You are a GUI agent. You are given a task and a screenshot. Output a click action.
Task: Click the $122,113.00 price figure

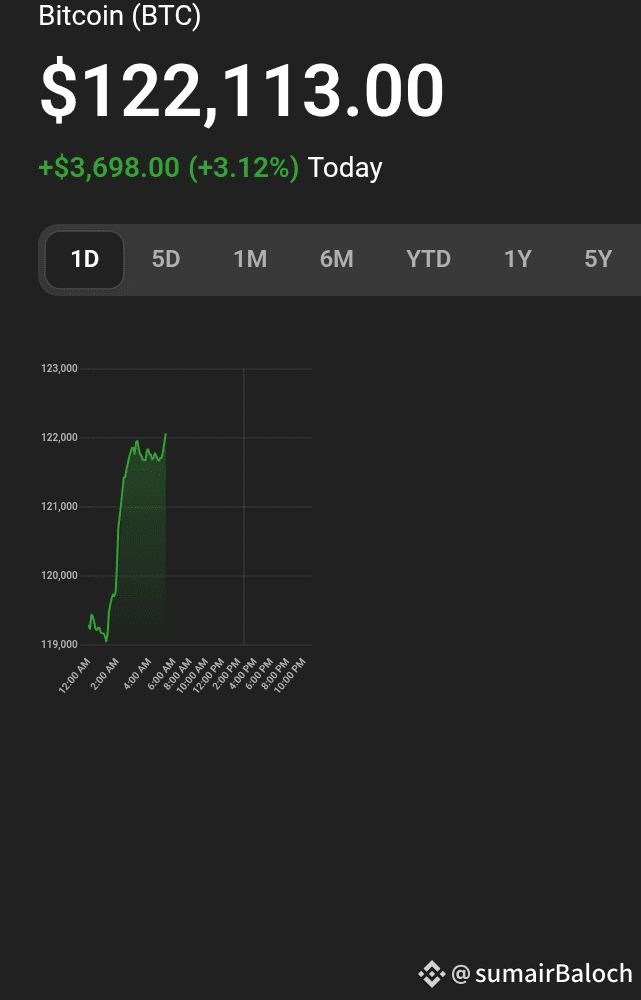241,92
